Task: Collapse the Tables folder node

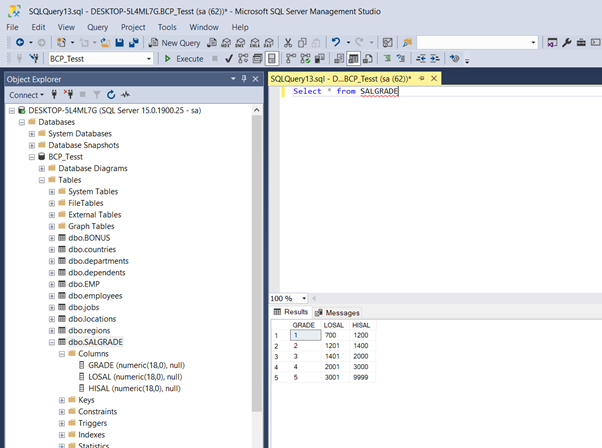Action: pyautogui.click(x=42, y=180)
